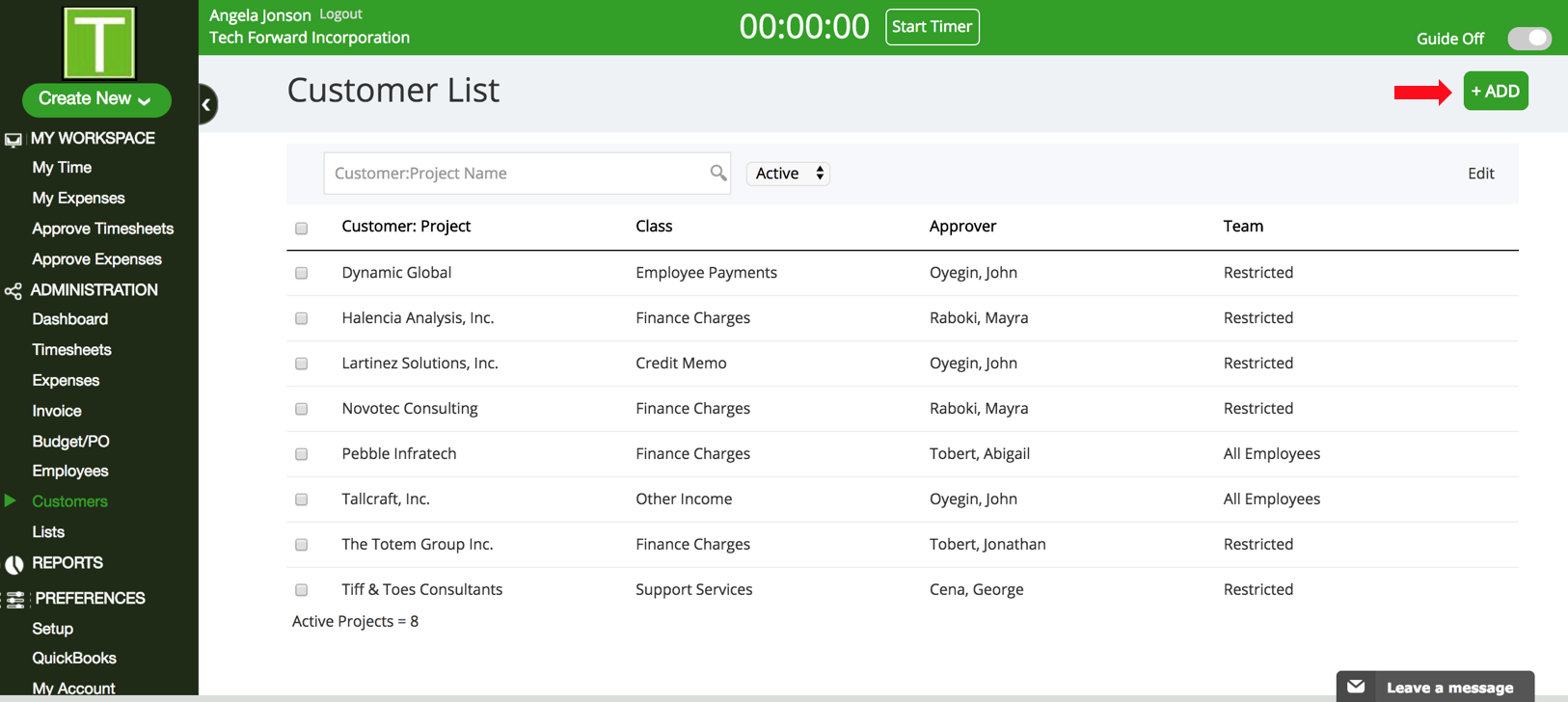
Task: Check the Tiff & Toes Consultants checkbox
Action: tap(302, 590)
